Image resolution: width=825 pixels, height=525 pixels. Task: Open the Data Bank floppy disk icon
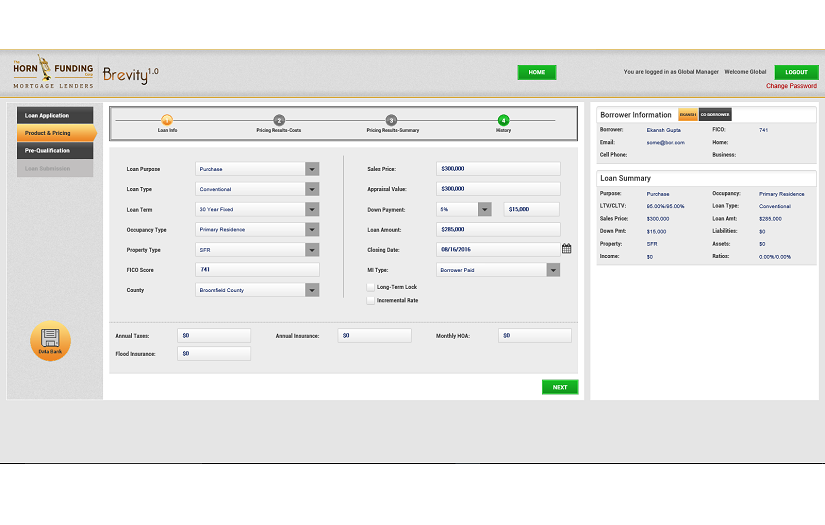pyautogui.click(x=51, y=340)
